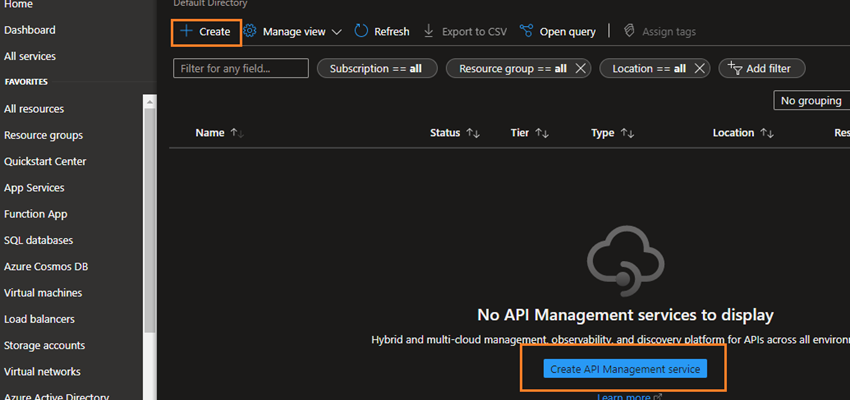
Task: Open Storage accounts in sidebar
Action: click(x=44, y=345)
